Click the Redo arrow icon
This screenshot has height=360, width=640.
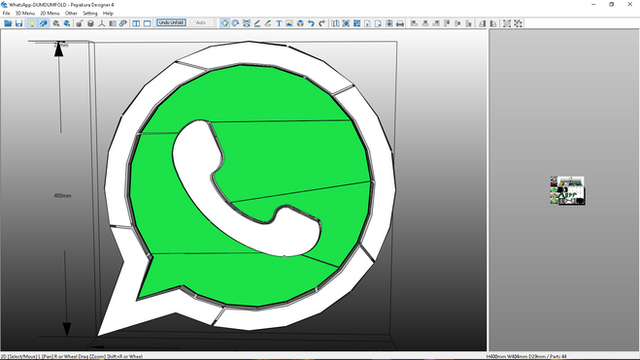point(322,23)
